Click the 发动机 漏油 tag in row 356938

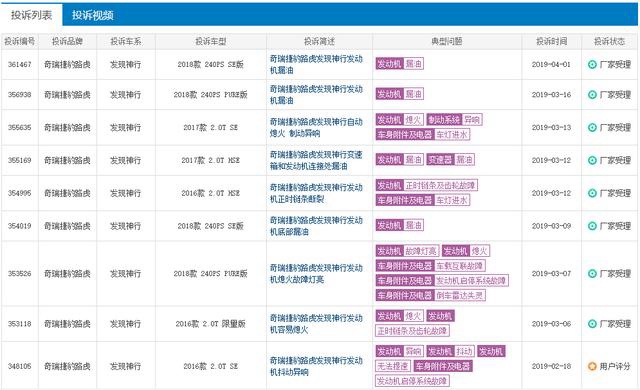(400, 94)
